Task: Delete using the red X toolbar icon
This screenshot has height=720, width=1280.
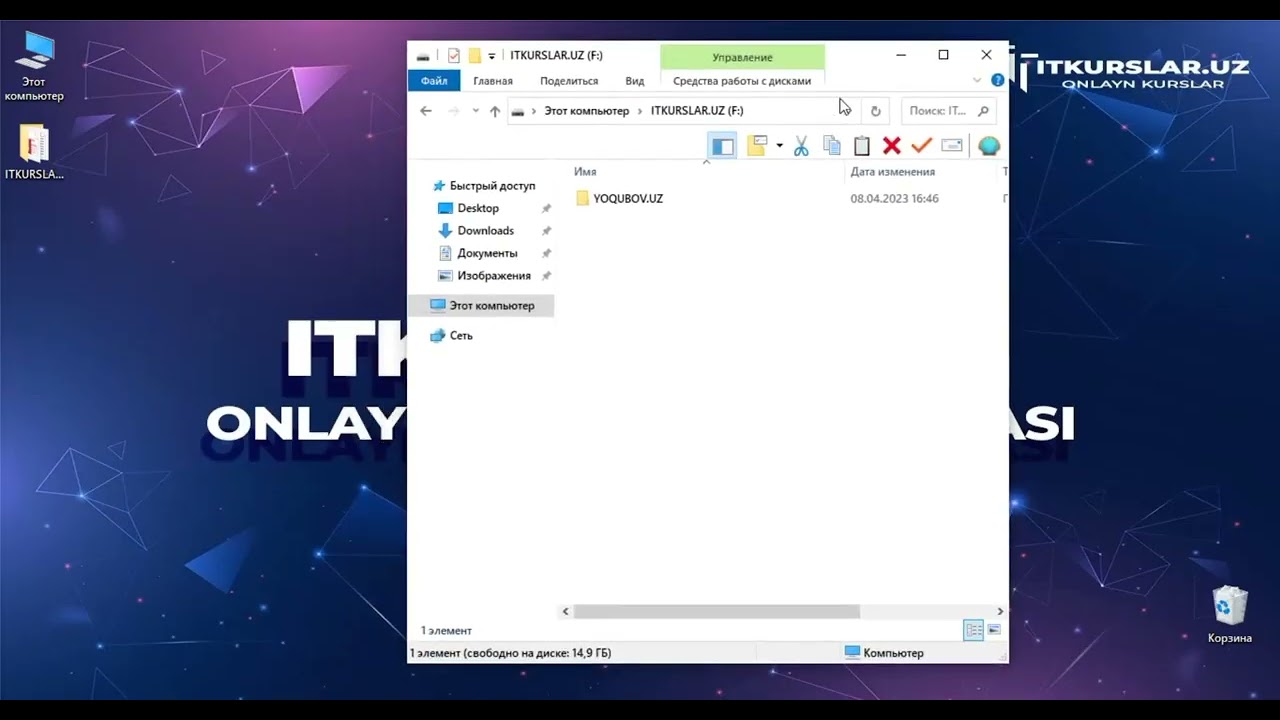Action: click(x=892, y=146)
